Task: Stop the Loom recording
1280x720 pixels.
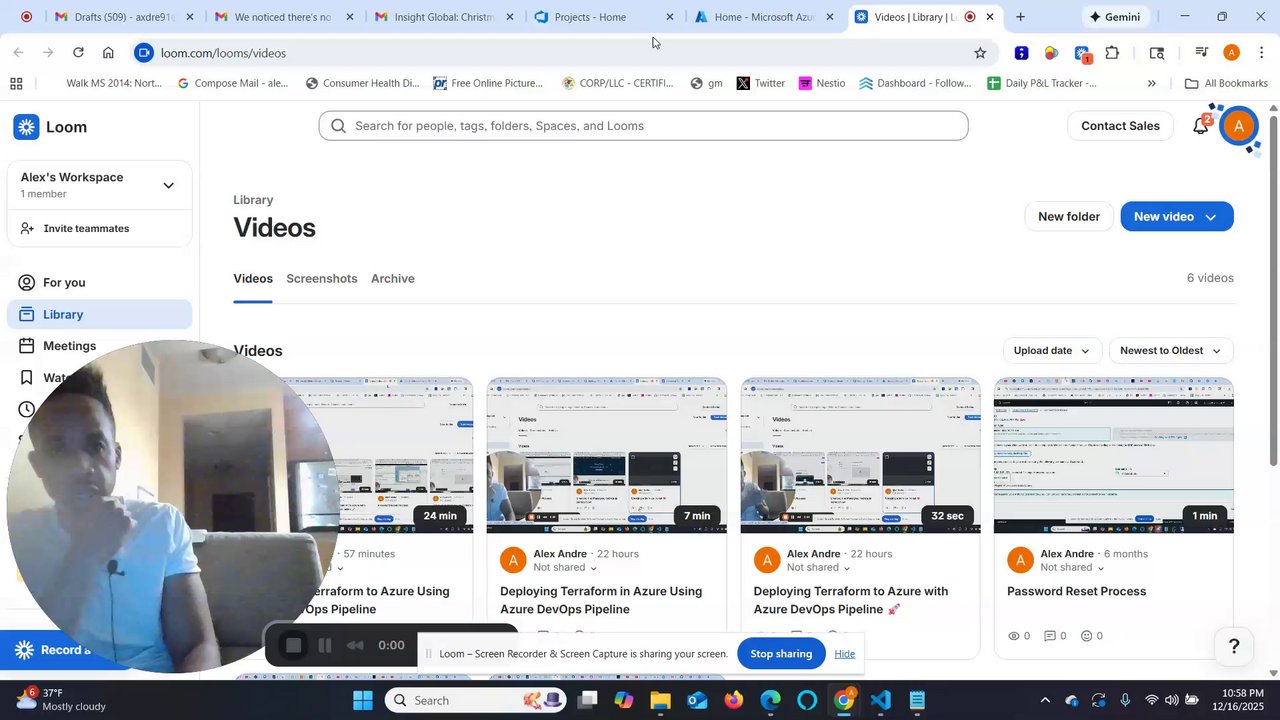Action: point(293,646)
